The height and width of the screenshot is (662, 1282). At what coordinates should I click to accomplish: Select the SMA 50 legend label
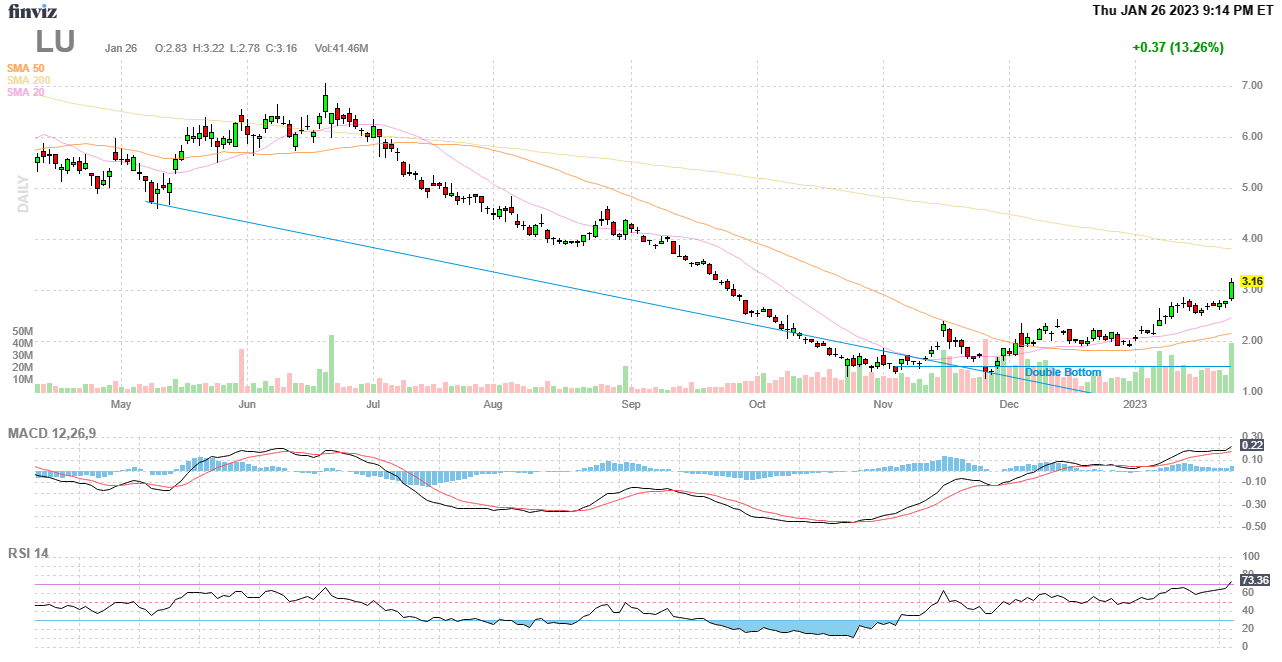25,68
